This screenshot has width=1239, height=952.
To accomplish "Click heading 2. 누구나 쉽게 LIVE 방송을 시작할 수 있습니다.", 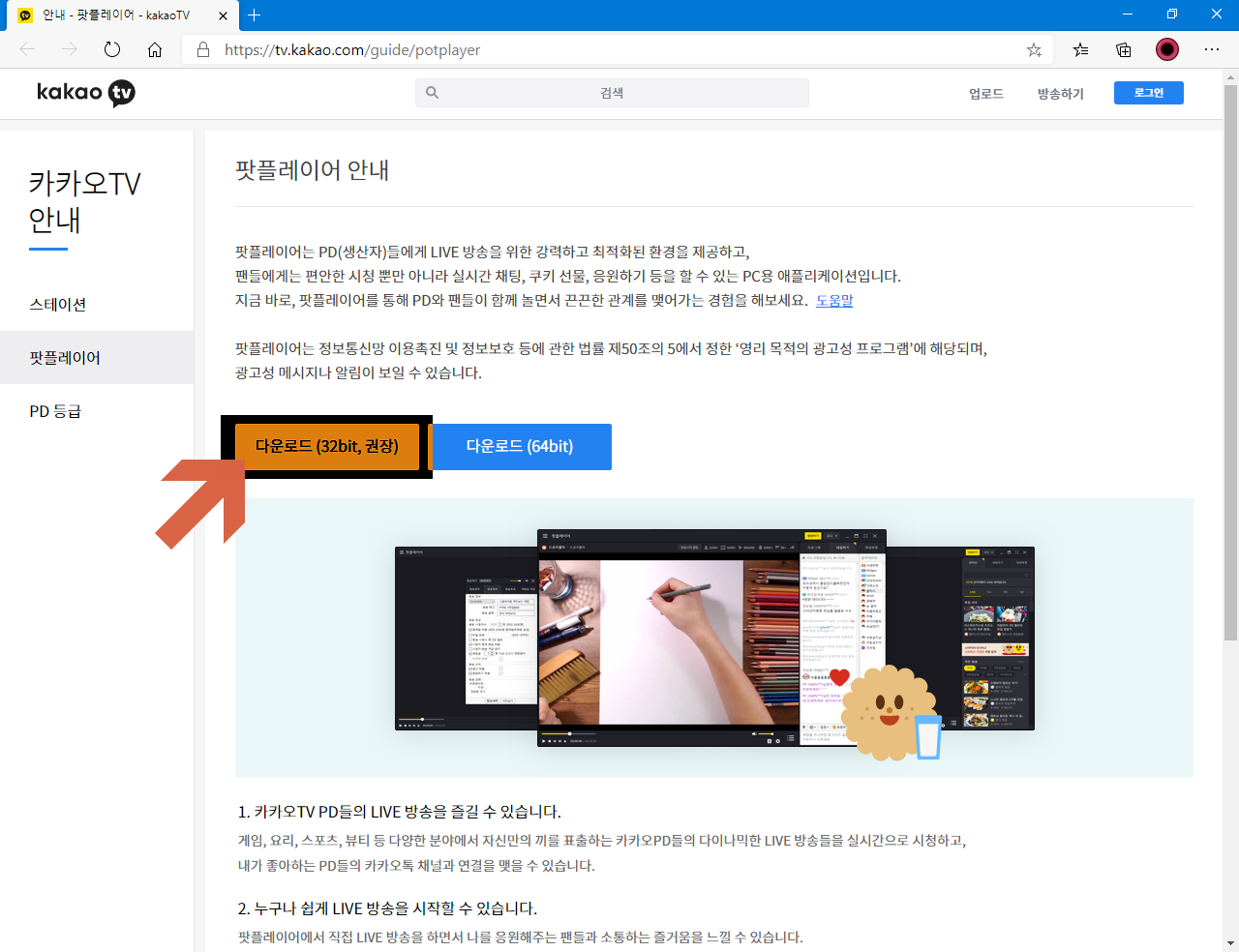I will pos(387,908).
